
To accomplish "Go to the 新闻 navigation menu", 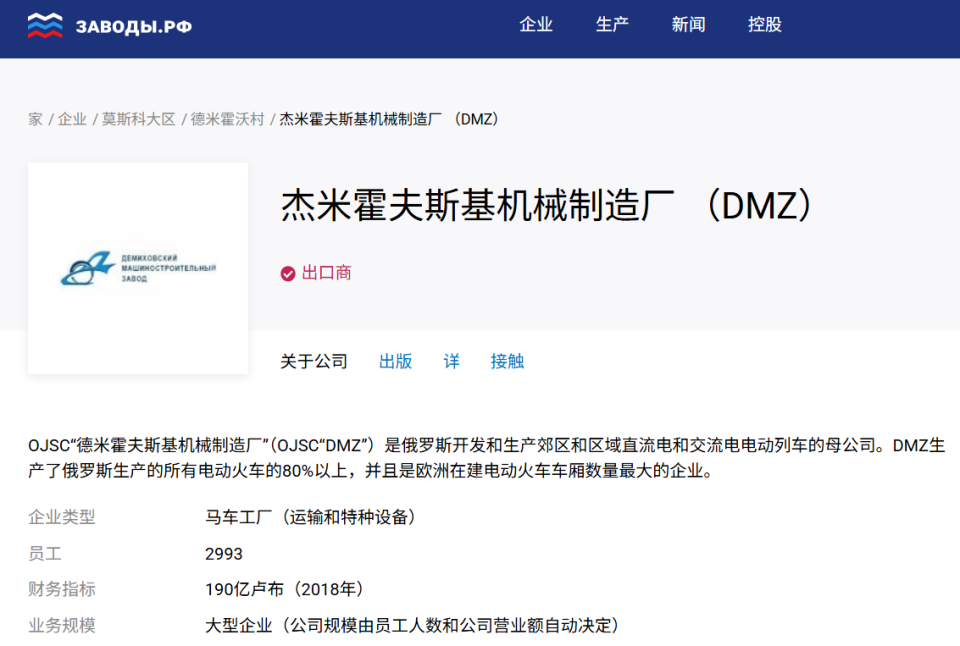I will click(x=688, y=24).
